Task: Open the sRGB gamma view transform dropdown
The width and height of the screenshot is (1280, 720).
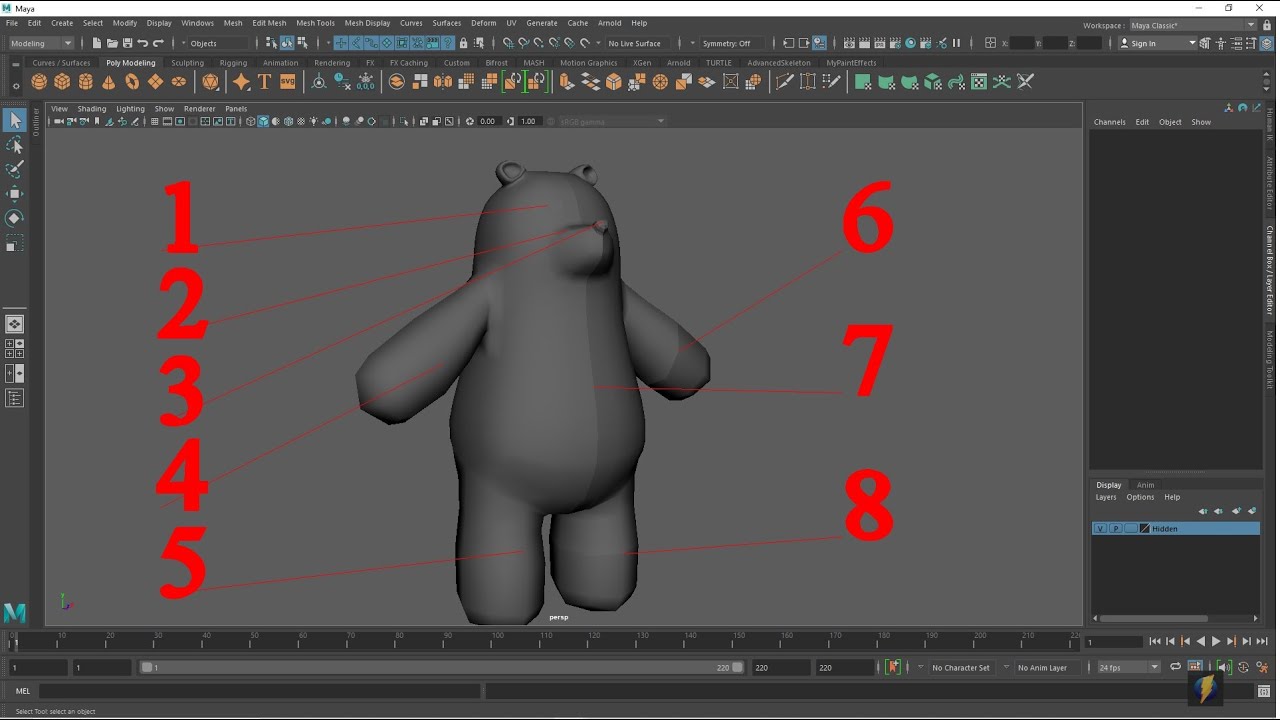Action: click(612, 121)
